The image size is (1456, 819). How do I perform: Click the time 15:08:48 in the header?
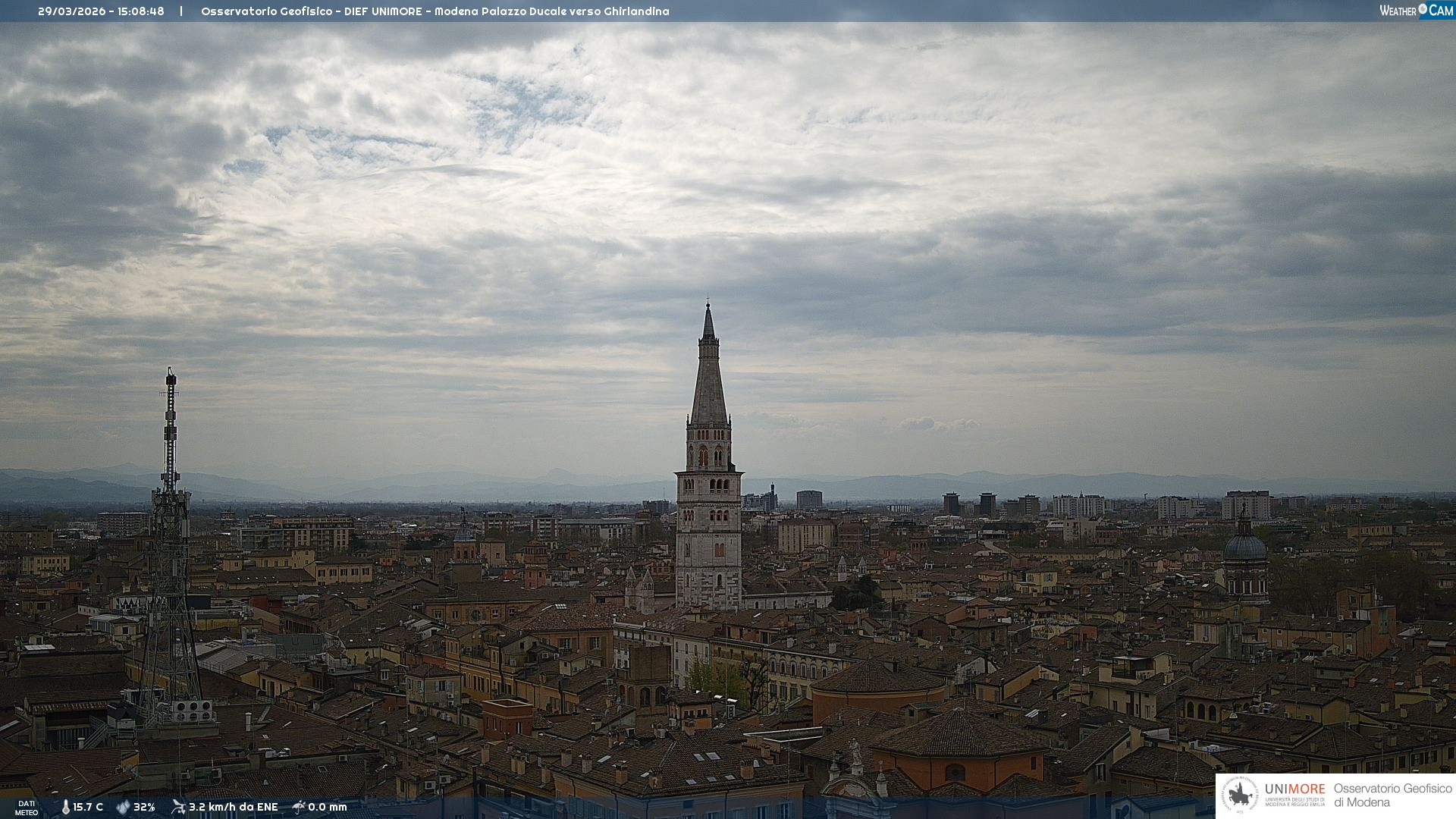(141, 11)
